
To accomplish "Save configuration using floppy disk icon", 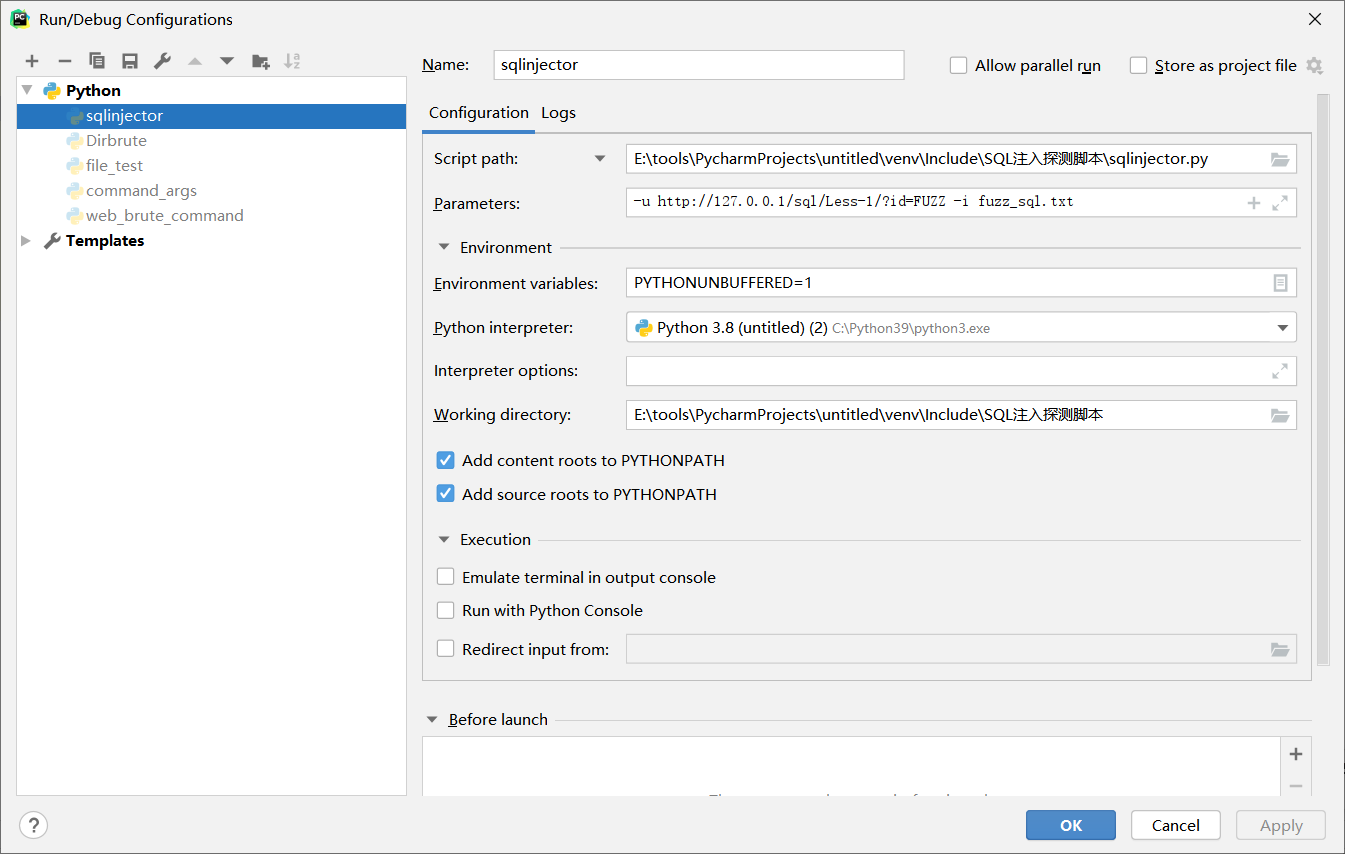I will [x=130, y=62].
